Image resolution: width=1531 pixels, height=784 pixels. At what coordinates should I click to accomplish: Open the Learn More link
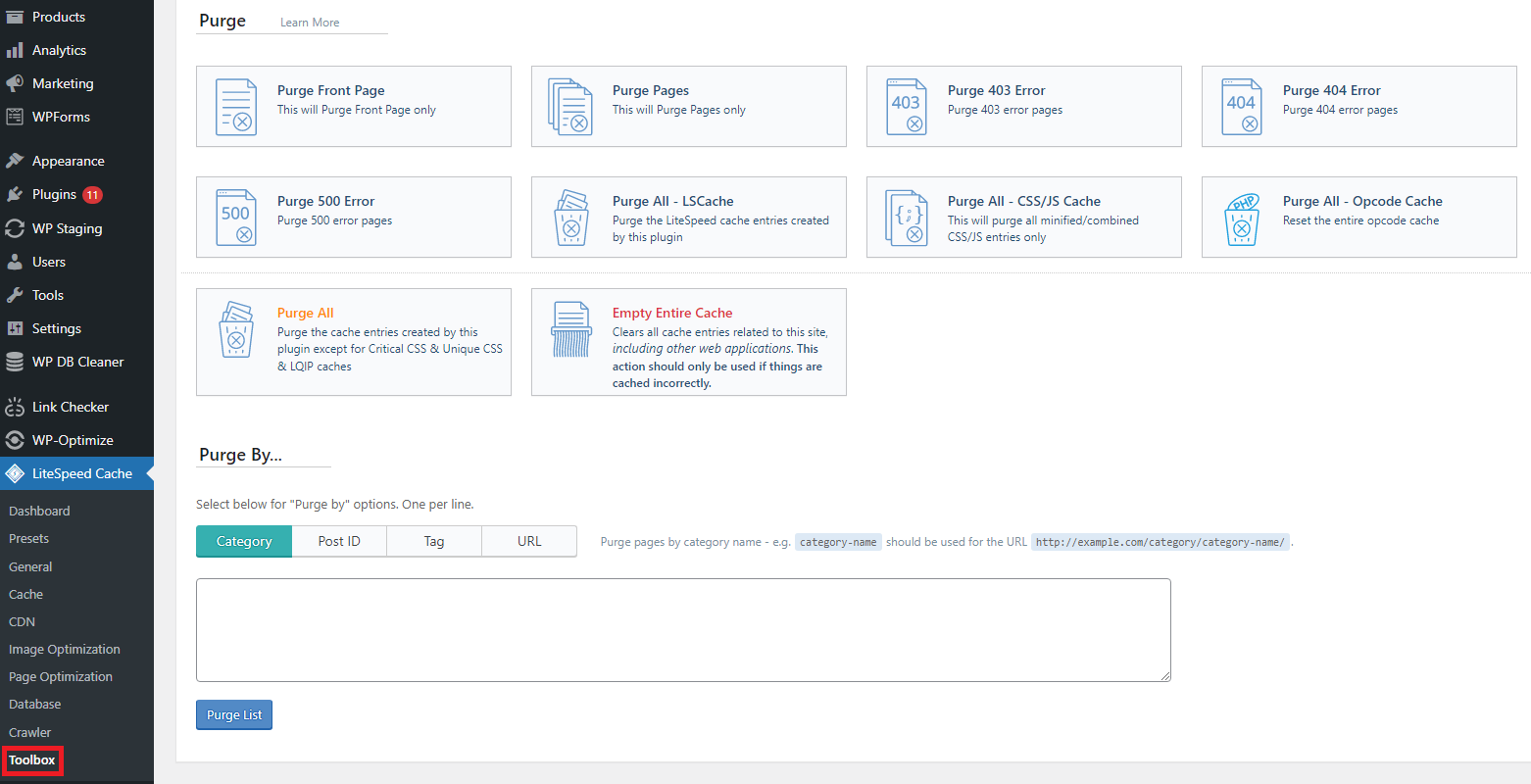point(309,22)
